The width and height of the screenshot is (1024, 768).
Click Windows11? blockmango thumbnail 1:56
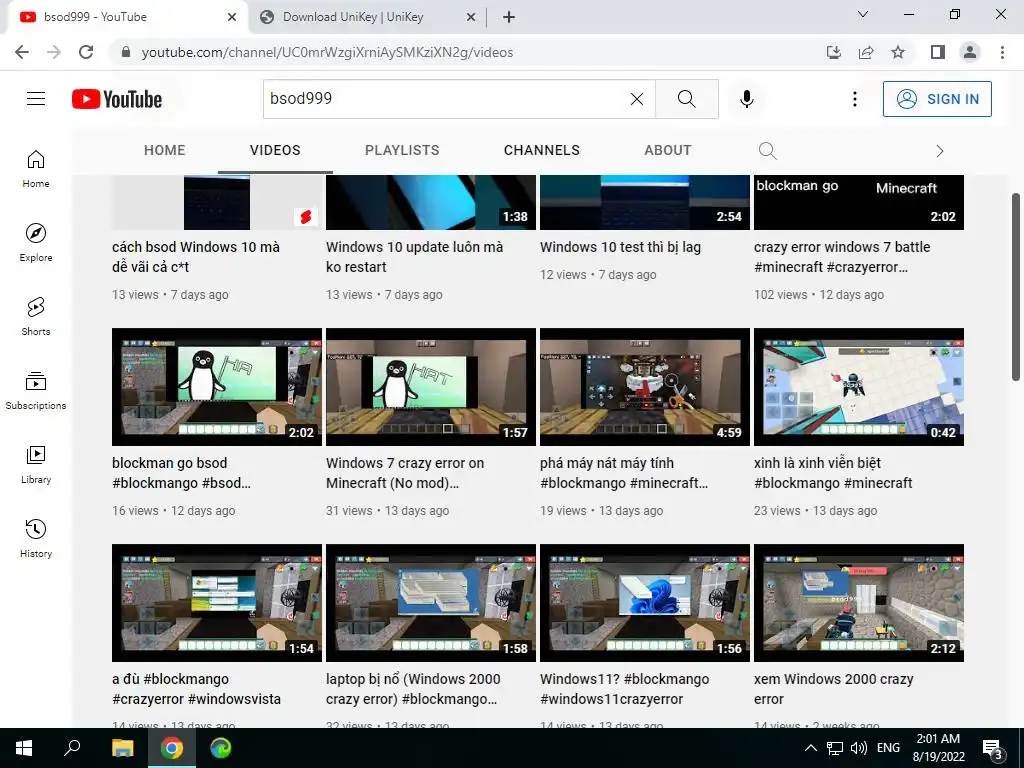645,603
